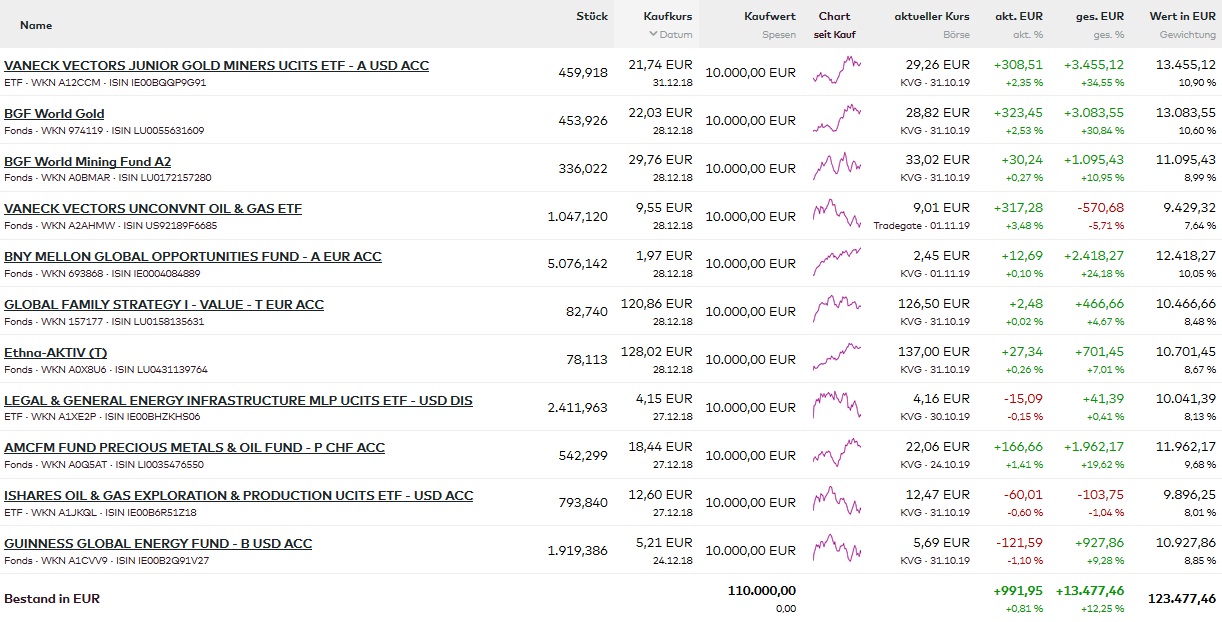1222x622 pixels.
Task: Open VANECK VECTORS UNCONVNT OIL & GAS ETF
Action: click(x=153, y=209)
